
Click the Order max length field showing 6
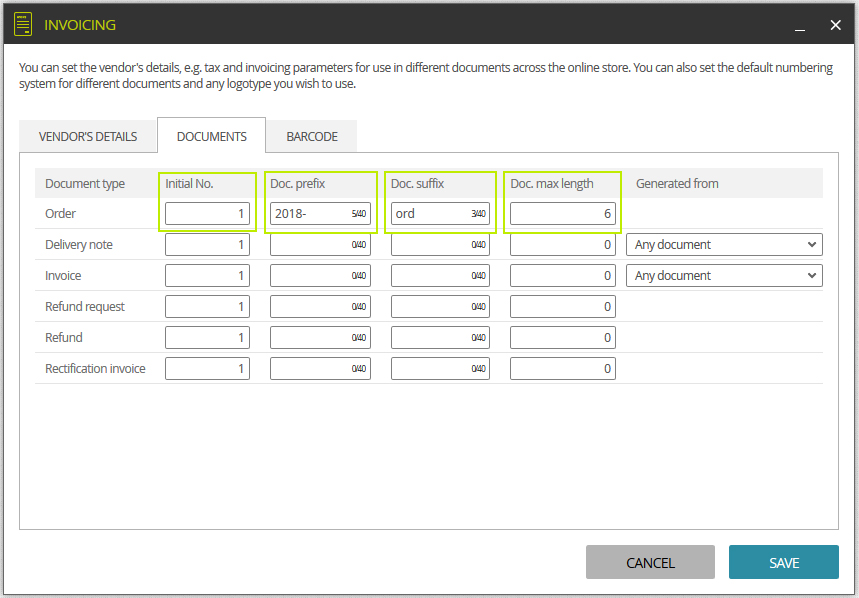tap(562, 213)
